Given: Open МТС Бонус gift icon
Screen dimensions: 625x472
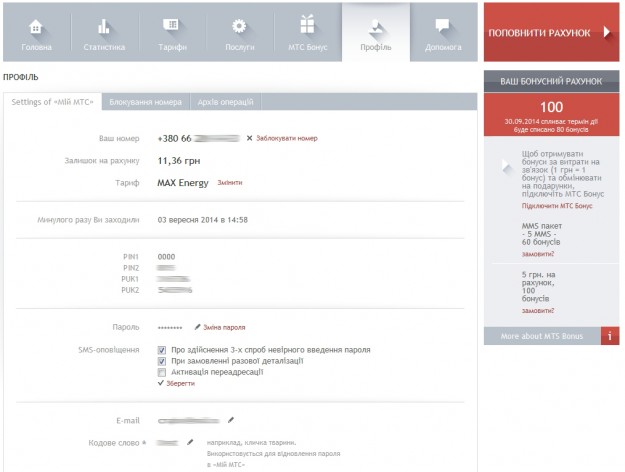Looking at the screenshot, I should point(308,26).
